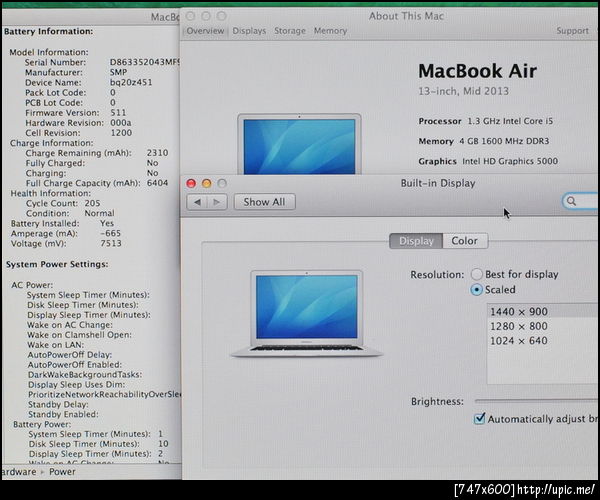600x500 pixels.
Task: Click the Battery Power label
Action: 42,424
